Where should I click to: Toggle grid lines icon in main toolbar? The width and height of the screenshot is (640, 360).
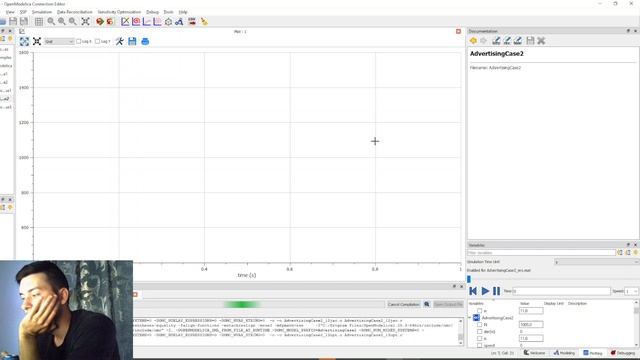(x=39, y=22)
